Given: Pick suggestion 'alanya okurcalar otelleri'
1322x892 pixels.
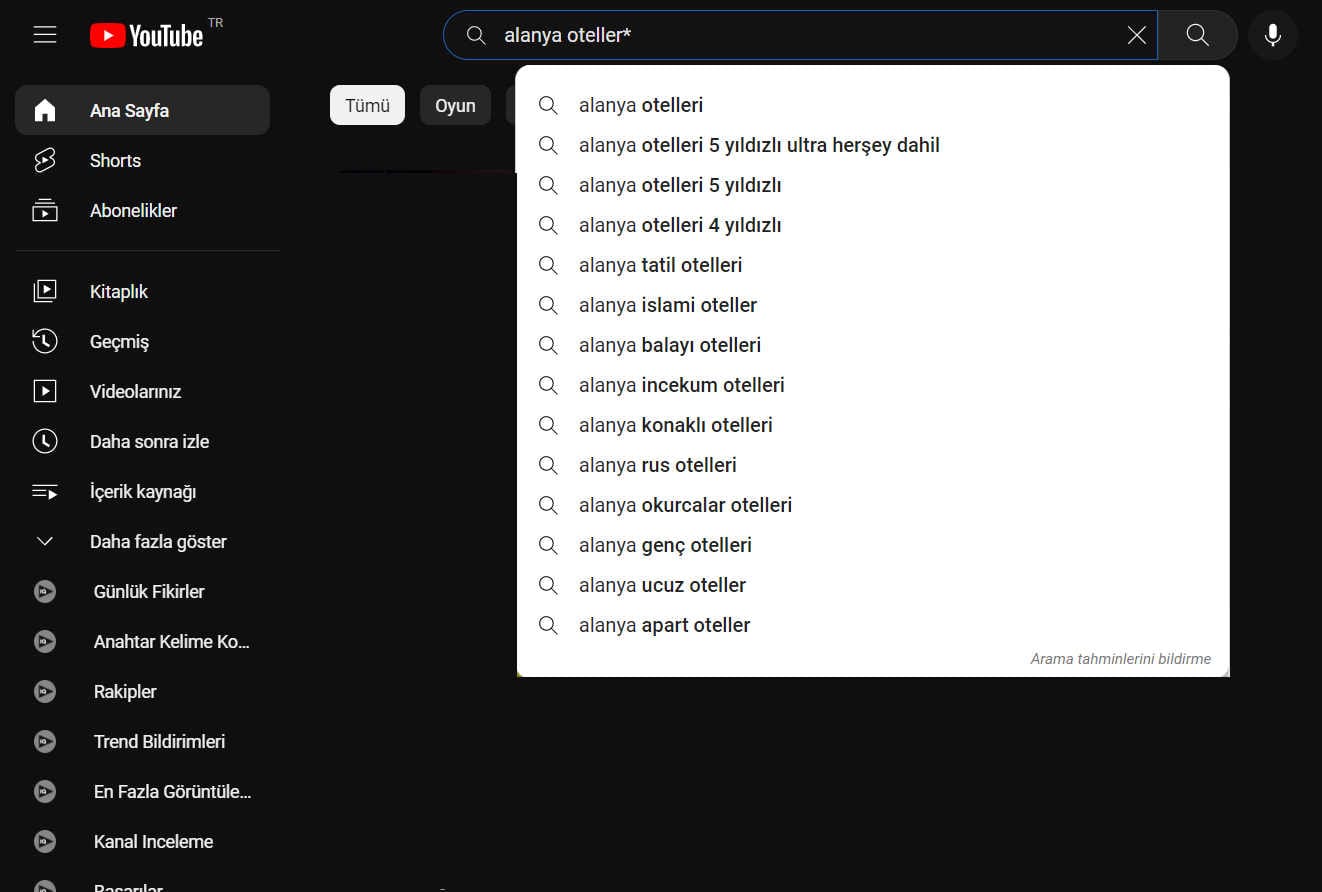Looking at the screenshot, I should 872,505.
